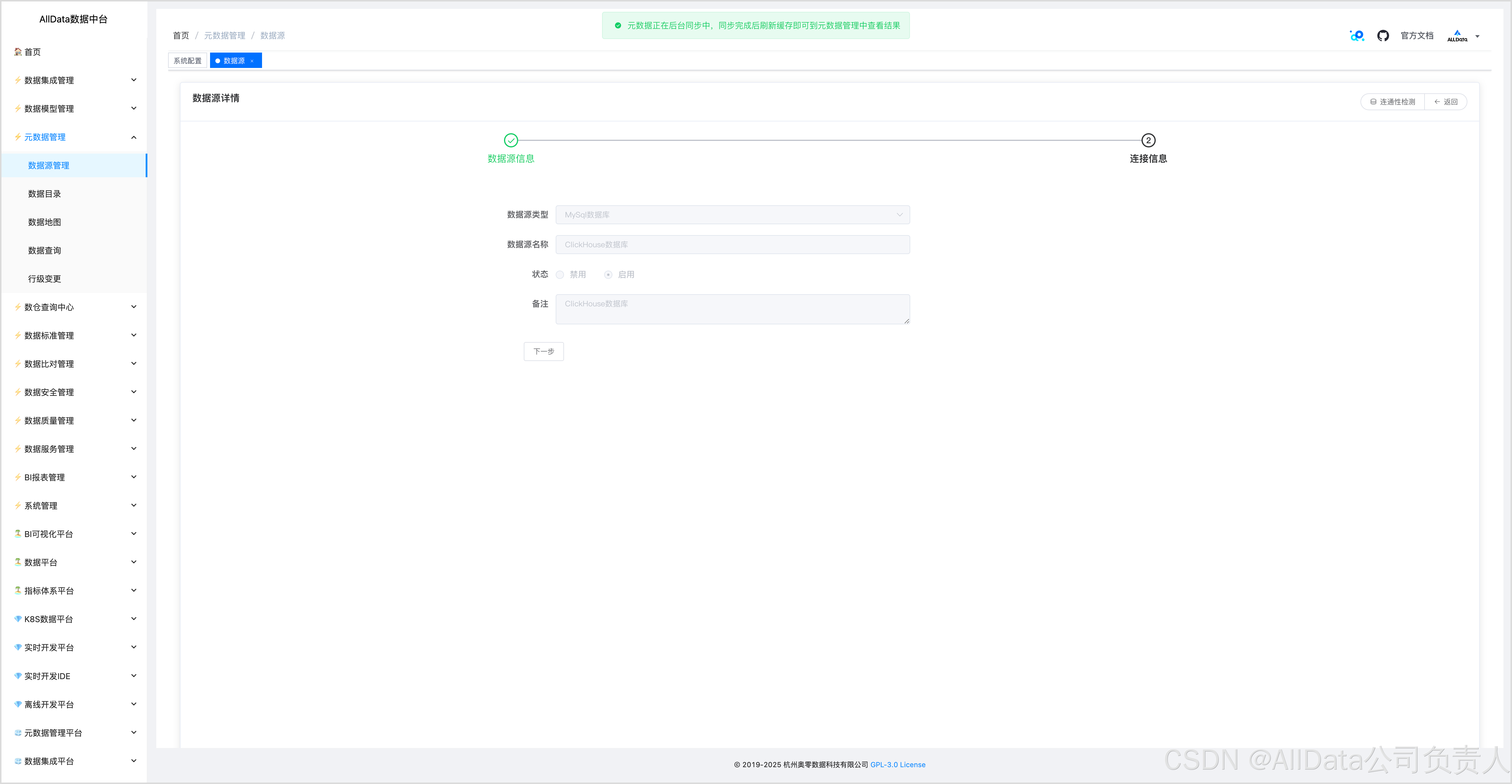The image size is (1512, 784).
Task: Click the 下一步 button
Action: click(x=544, y=352)
